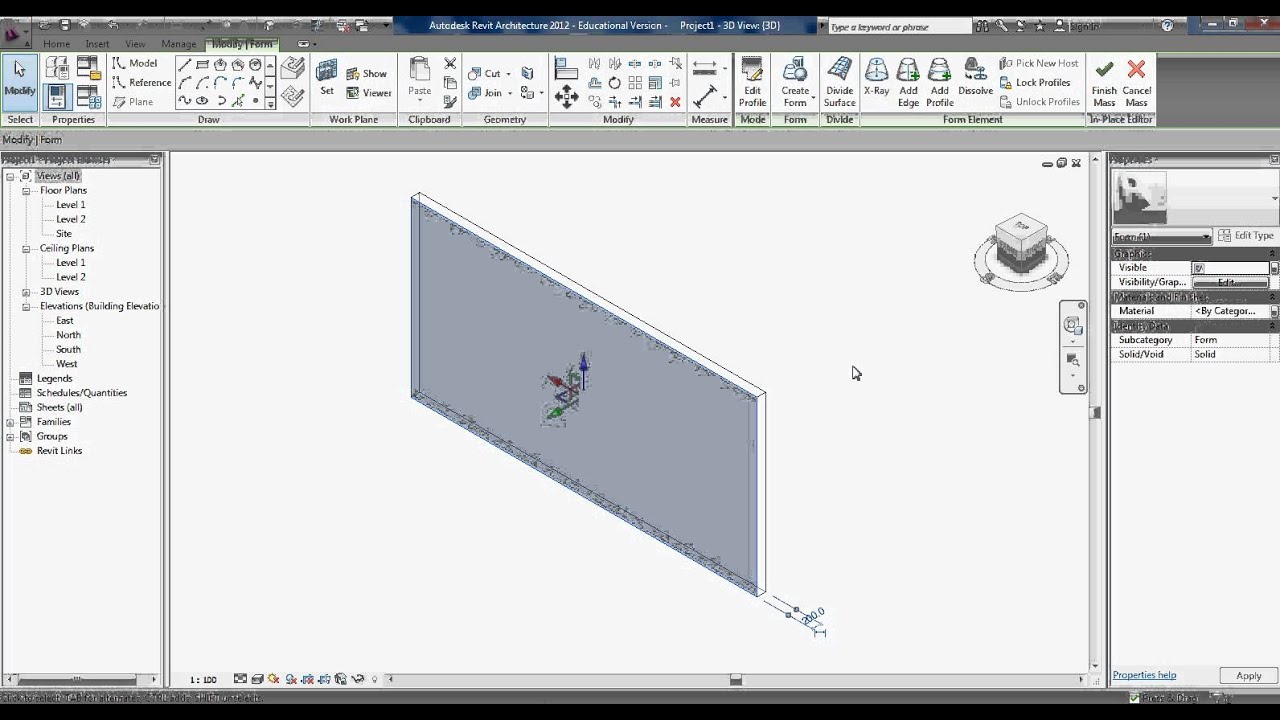Click the Reference line option
1280x720 pixels.
(x=141, y=83)
